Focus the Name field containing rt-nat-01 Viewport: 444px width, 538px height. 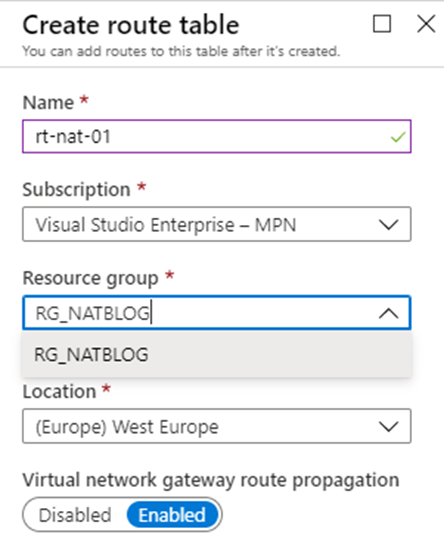[217, 137]
